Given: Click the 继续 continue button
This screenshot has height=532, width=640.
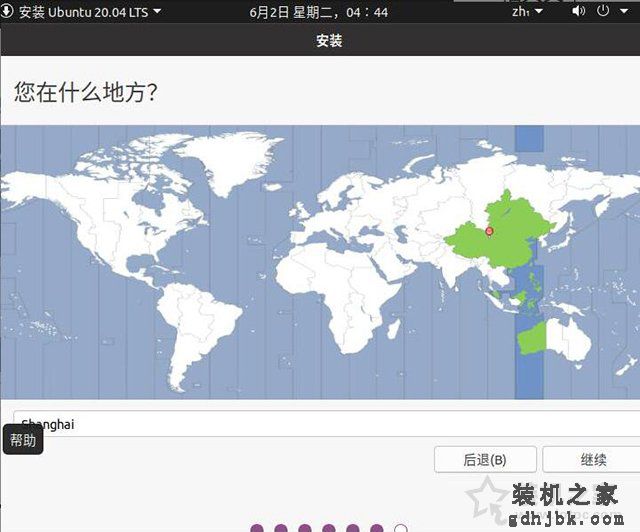Looking at the screenshot, I should click(x=591, y=459).
